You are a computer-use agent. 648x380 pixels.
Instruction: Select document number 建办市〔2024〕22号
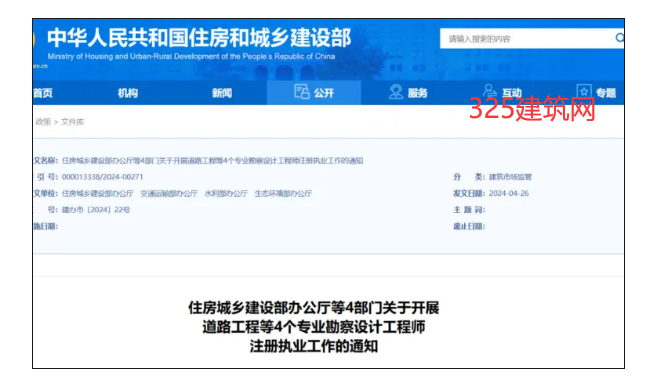coord(96,210)
